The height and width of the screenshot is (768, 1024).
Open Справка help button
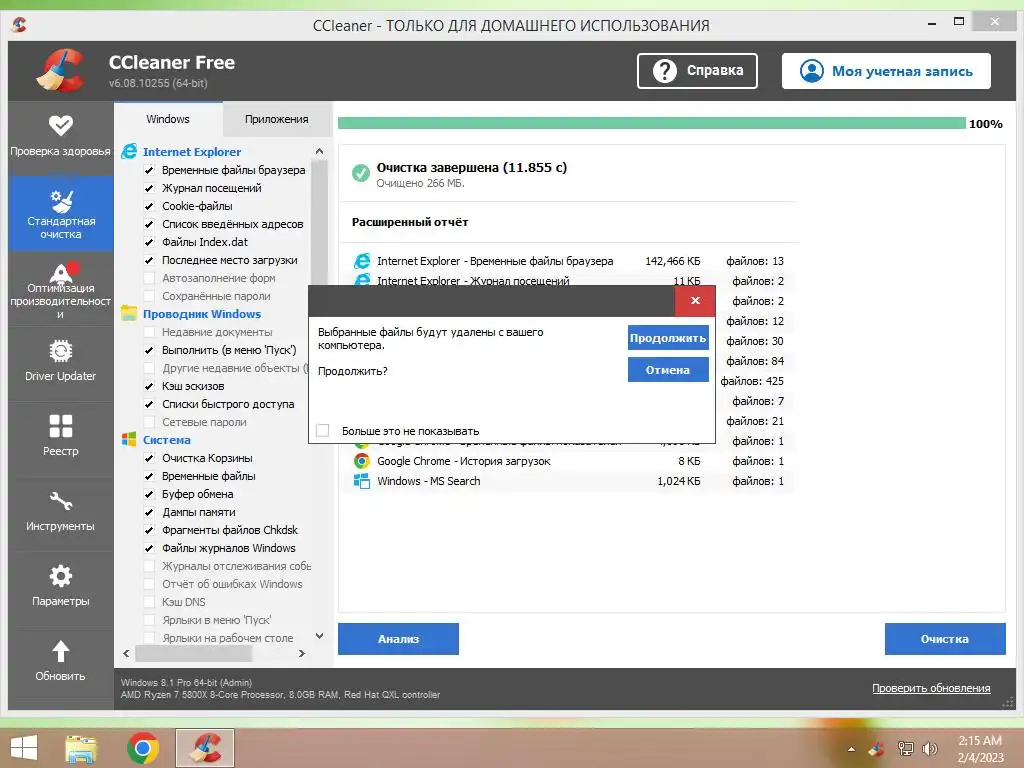(x=697, y=71)
